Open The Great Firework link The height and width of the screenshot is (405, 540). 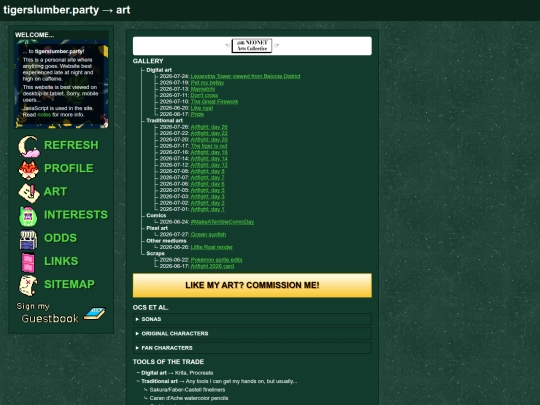click(x=214, y=102)
